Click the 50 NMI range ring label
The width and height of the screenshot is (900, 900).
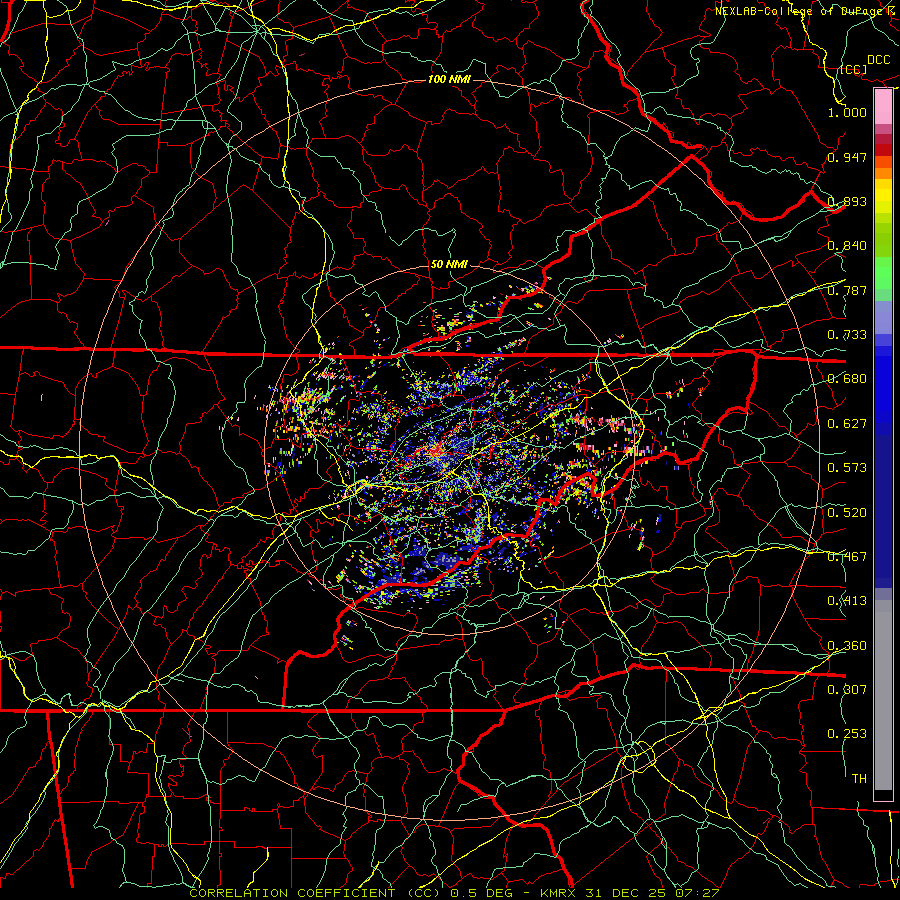449,265
